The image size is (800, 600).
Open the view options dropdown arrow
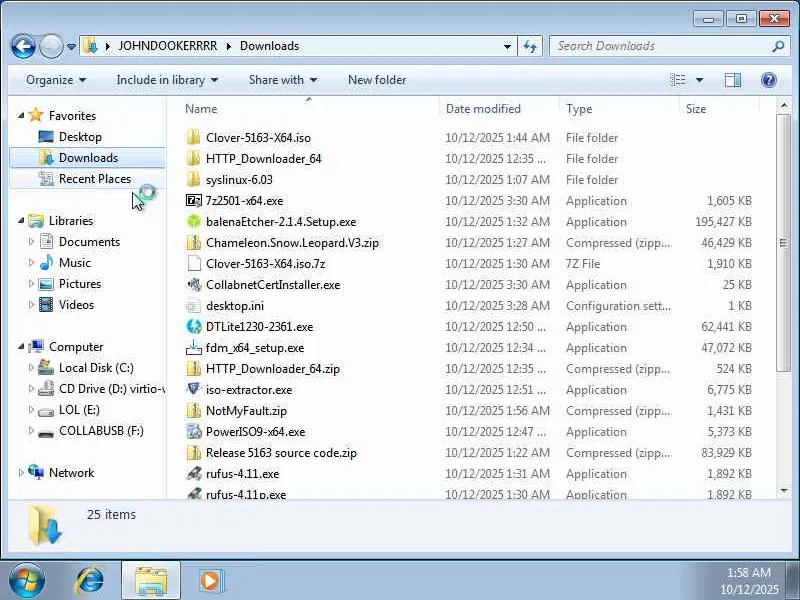pyautogui.click(x=699, y=80)
